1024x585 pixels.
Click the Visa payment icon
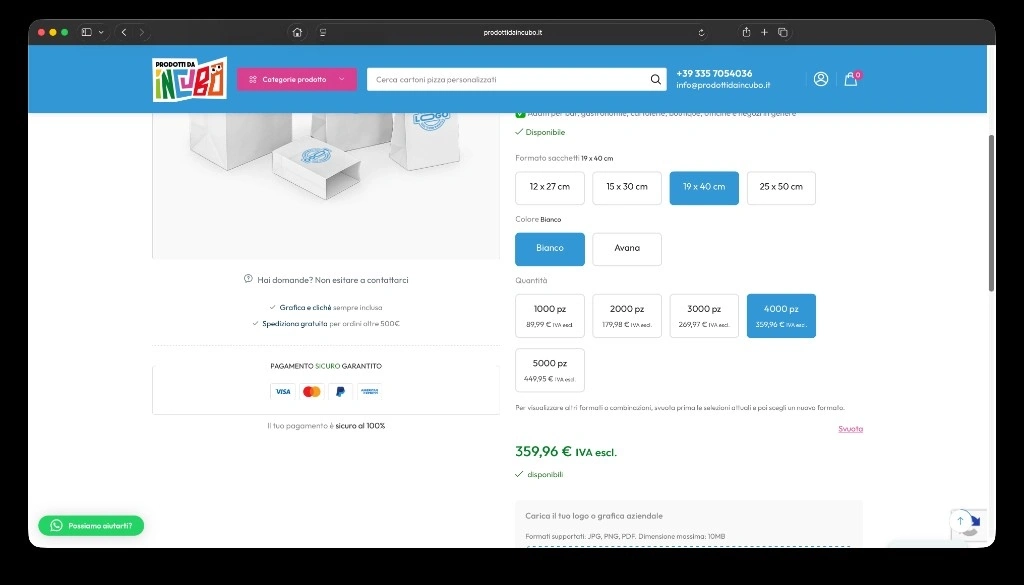tap(283, 391)
